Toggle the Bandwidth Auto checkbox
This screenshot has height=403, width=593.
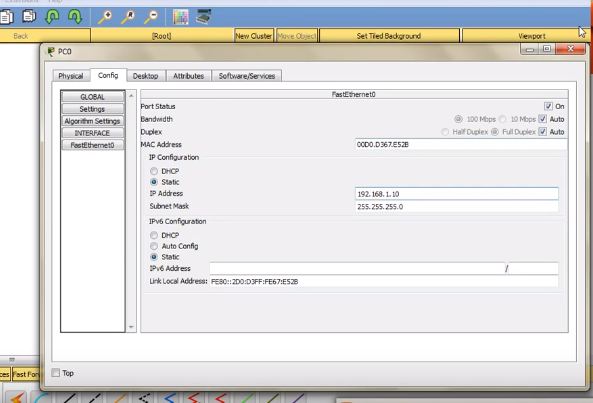(542, 119)
